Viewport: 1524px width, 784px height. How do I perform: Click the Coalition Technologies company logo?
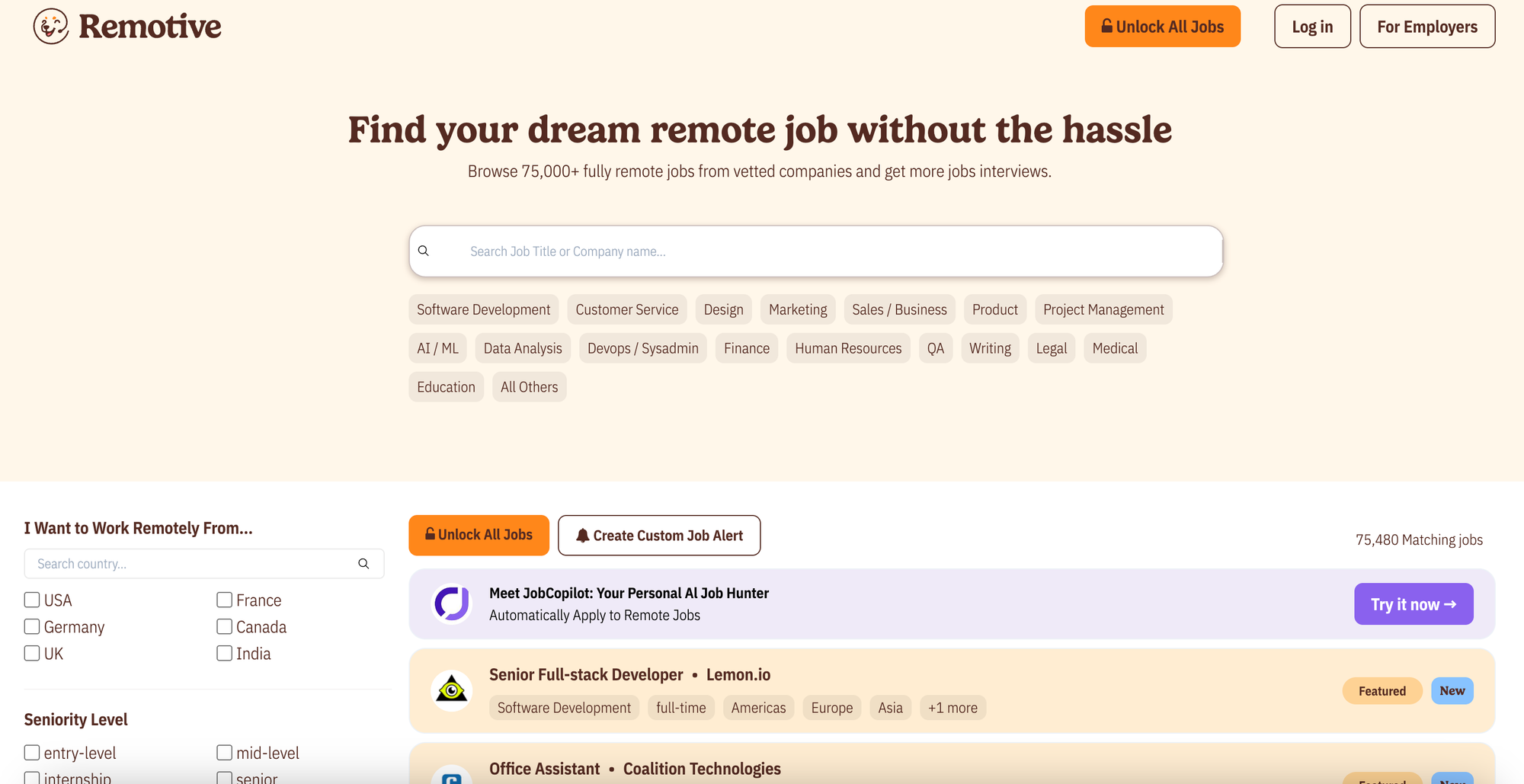pos(452,779)
